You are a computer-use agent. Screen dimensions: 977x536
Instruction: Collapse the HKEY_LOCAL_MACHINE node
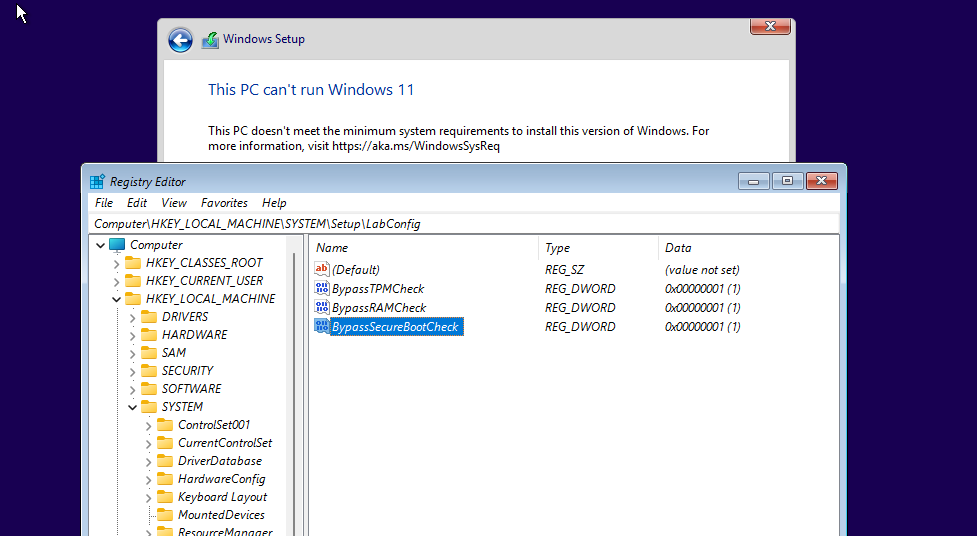[117, 299]
